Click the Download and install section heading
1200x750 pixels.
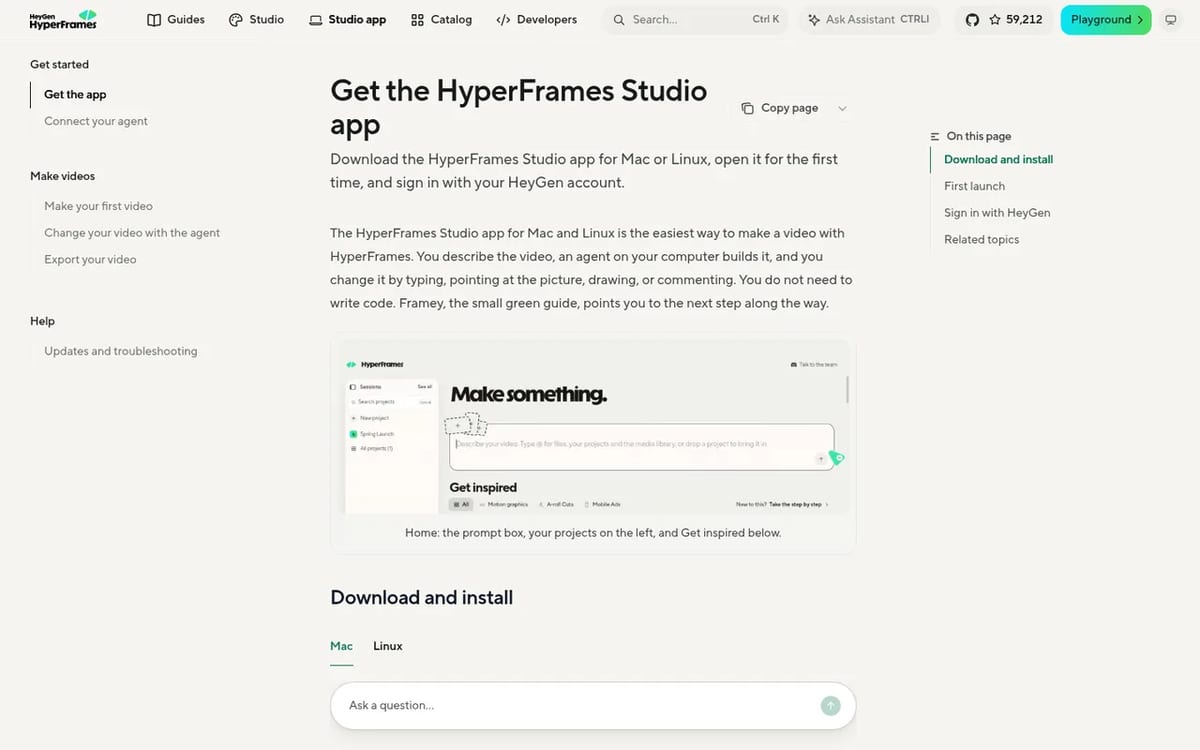pos(421,597)
